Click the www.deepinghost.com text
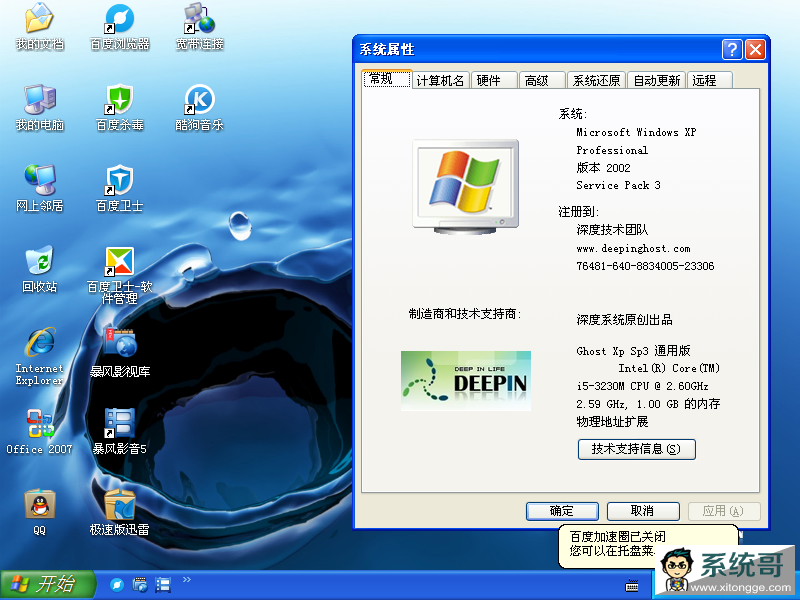 coord(633,248)
